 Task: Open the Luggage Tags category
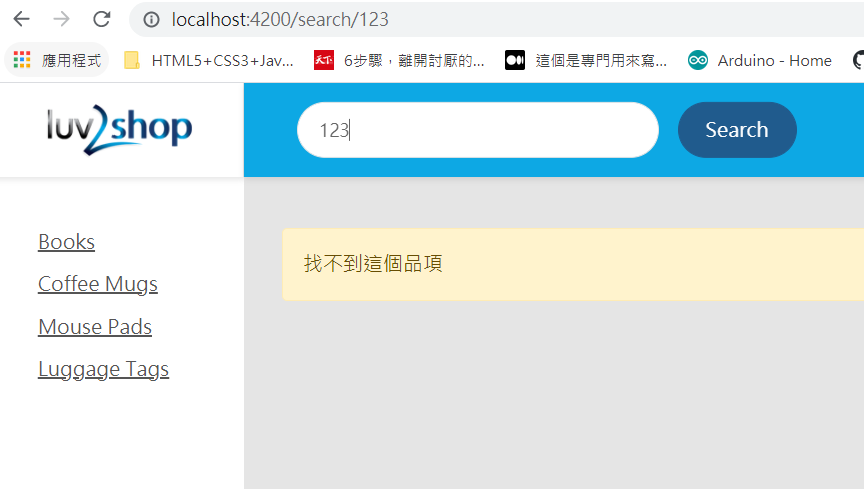click(x=103, y=369)
